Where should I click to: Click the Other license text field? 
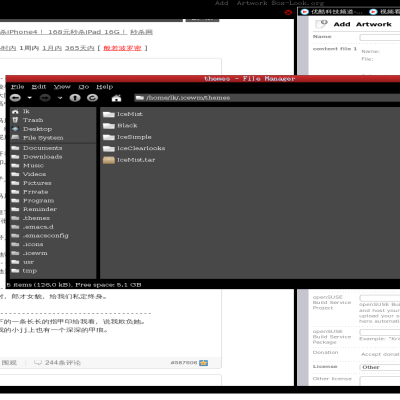(380, 381)
